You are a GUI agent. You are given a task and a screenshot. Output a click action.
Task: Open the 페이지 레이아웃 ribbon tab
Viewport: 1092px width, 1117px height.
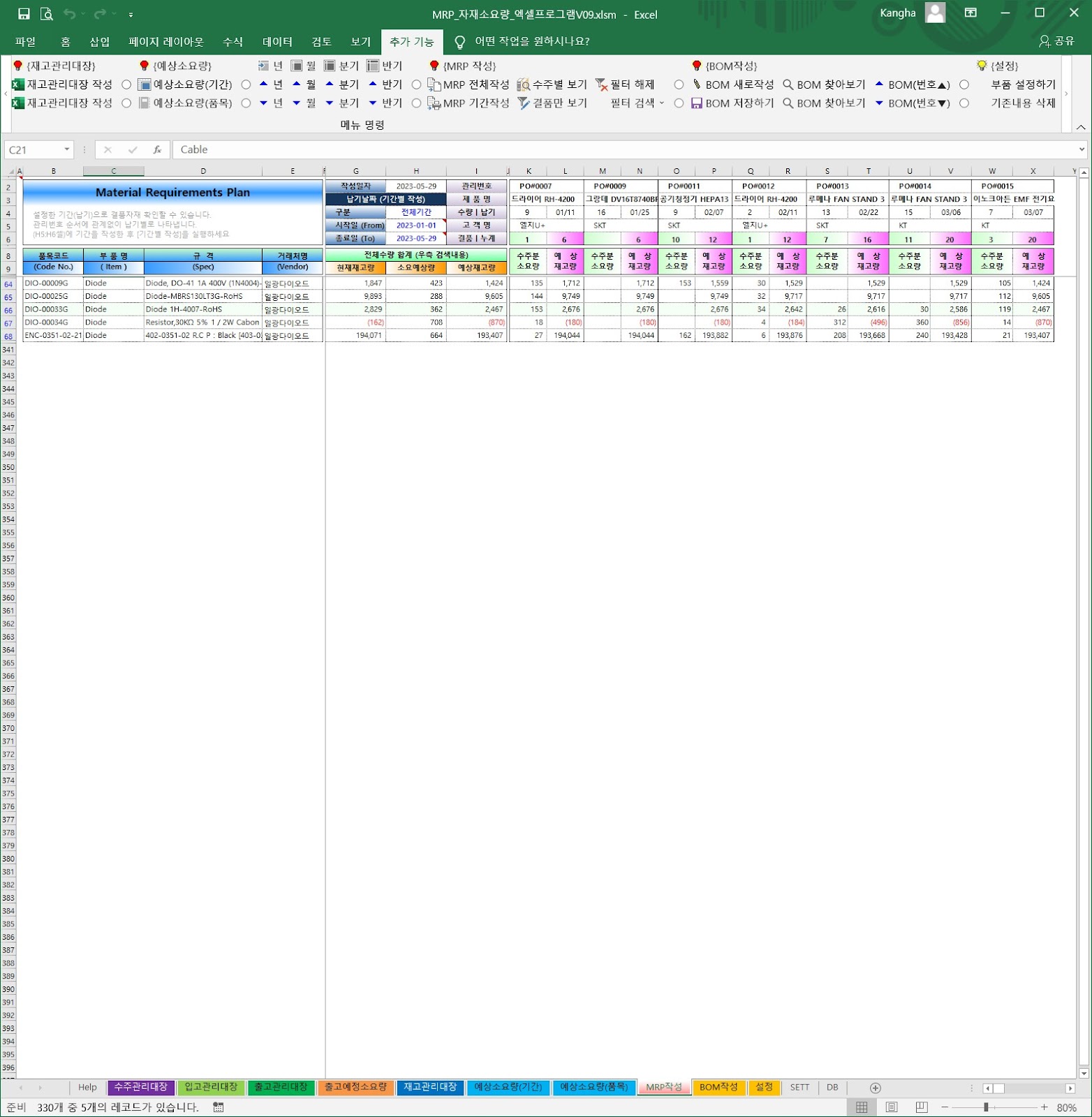[x=166, y=42]
